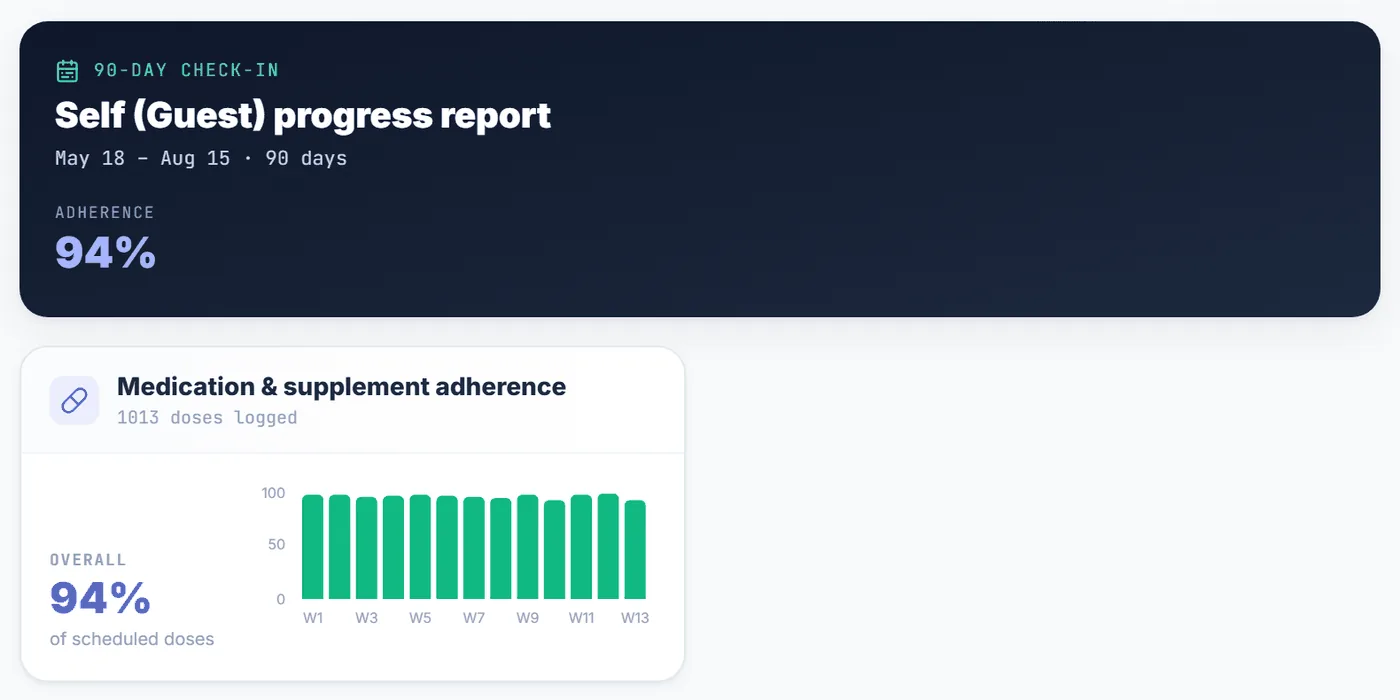Click the 94% value in the dark header
The image size is (1400, 700).
tap(105, 251)
